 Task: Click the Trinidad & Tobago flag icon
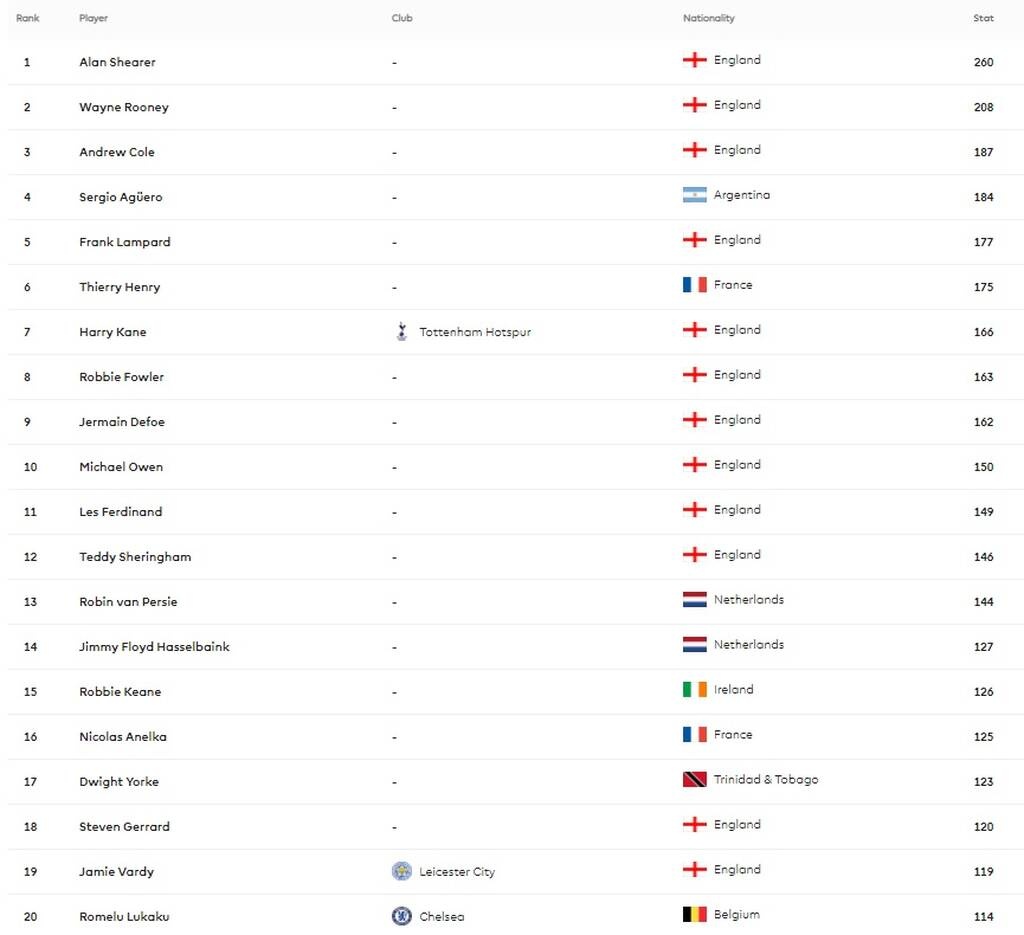(x=695, y=780)
